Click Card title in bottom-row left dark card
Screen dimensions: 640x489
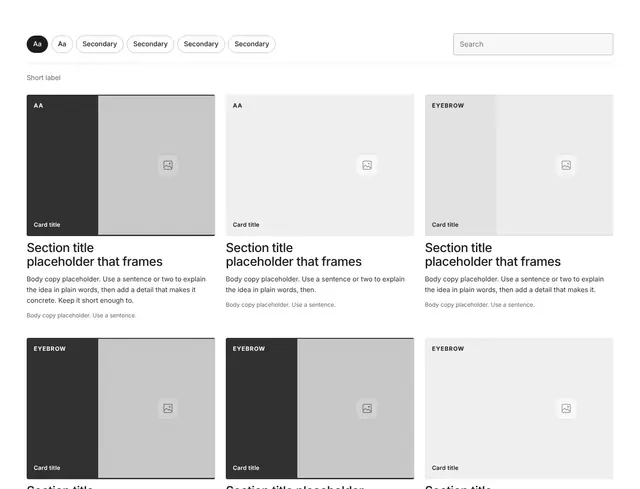coord(47,468)
